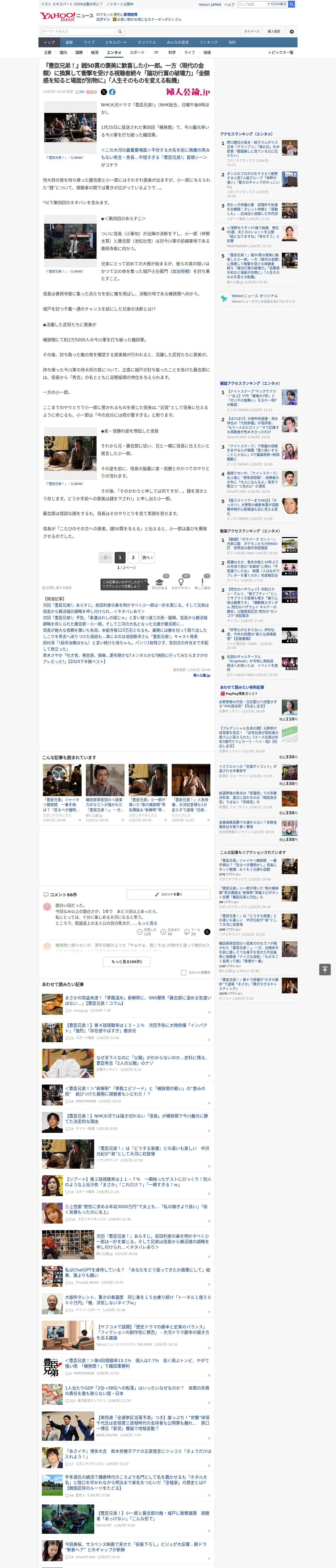The height and width of the screenshot is (1568, 336).
Task: Click the article comment count bubble 66
Action: pos(80,92)
